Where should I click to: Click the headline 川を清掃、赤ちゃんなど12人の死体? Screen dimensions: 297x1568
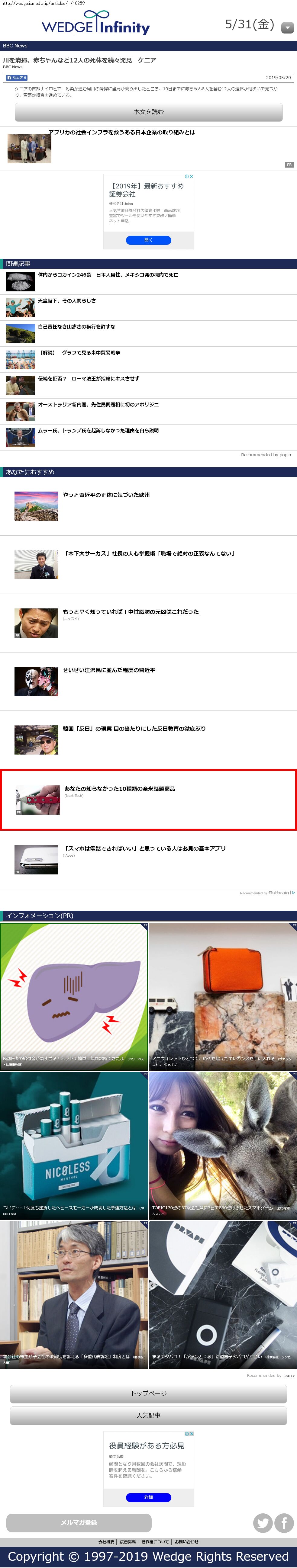click(x=79, y=60)
